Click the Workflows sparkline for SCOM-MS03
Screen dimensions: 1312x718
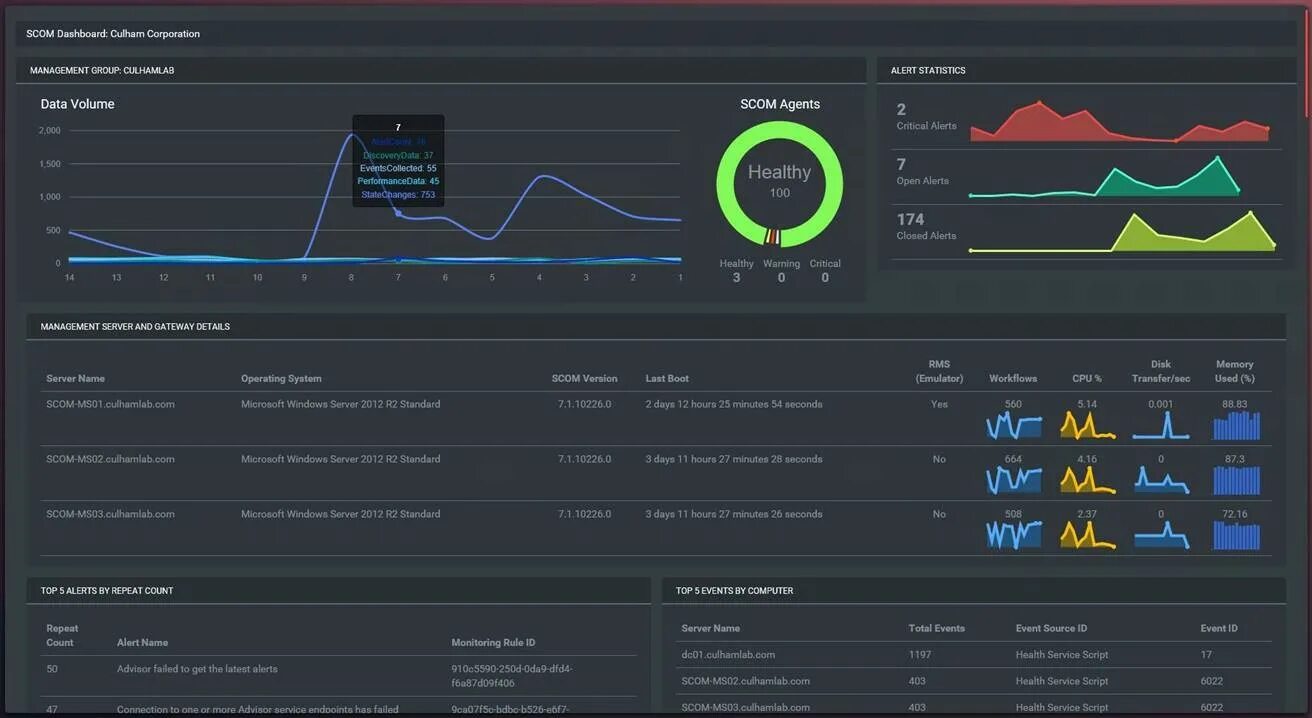coord(1014,535)
